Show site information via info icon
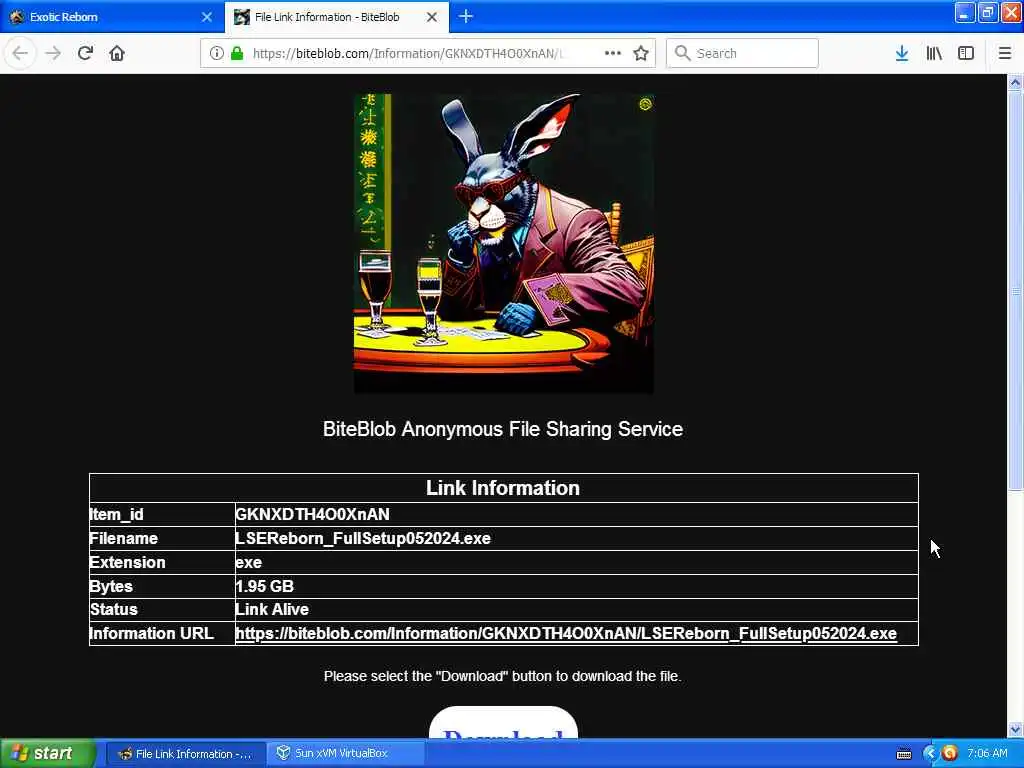1024x768 pixels. click(x=217, y=54)
